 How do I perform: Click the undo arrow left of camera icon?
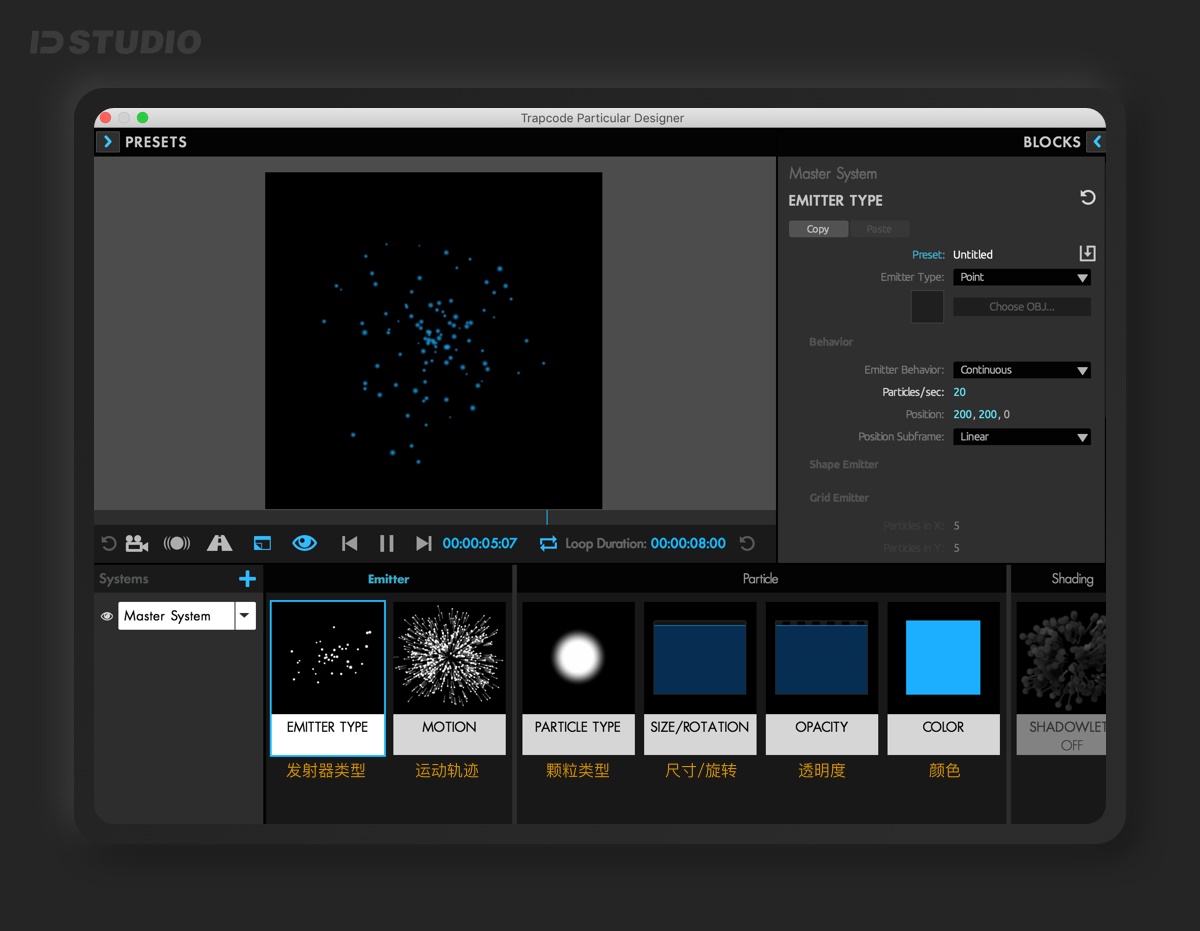[108, 543]
